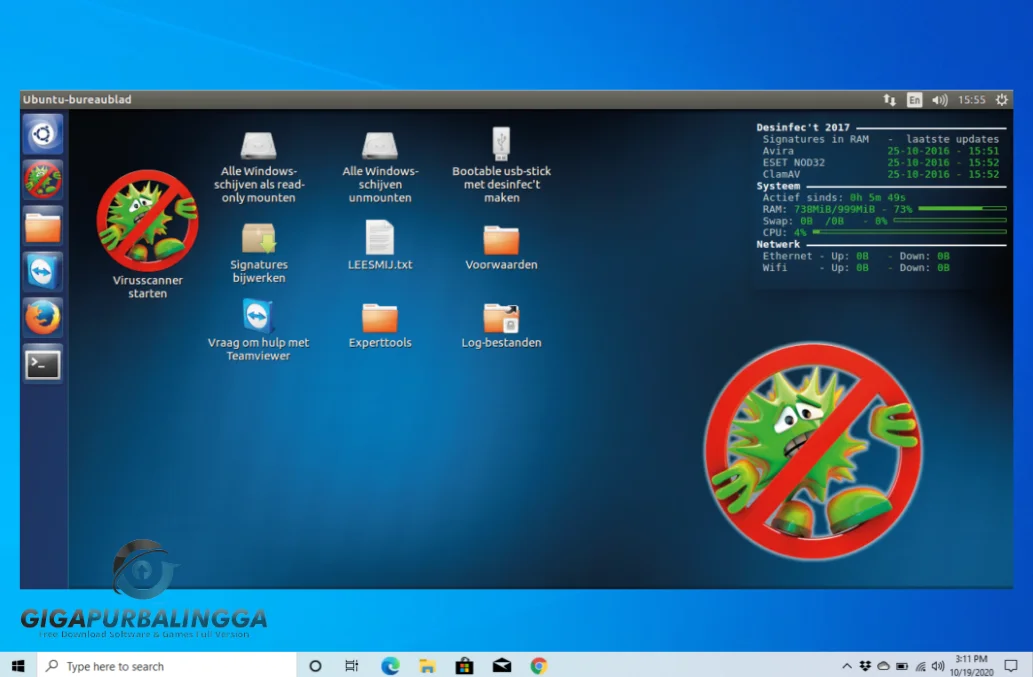
Task: Select the LEESMIJ.txt file
Action: coord(380,246)
